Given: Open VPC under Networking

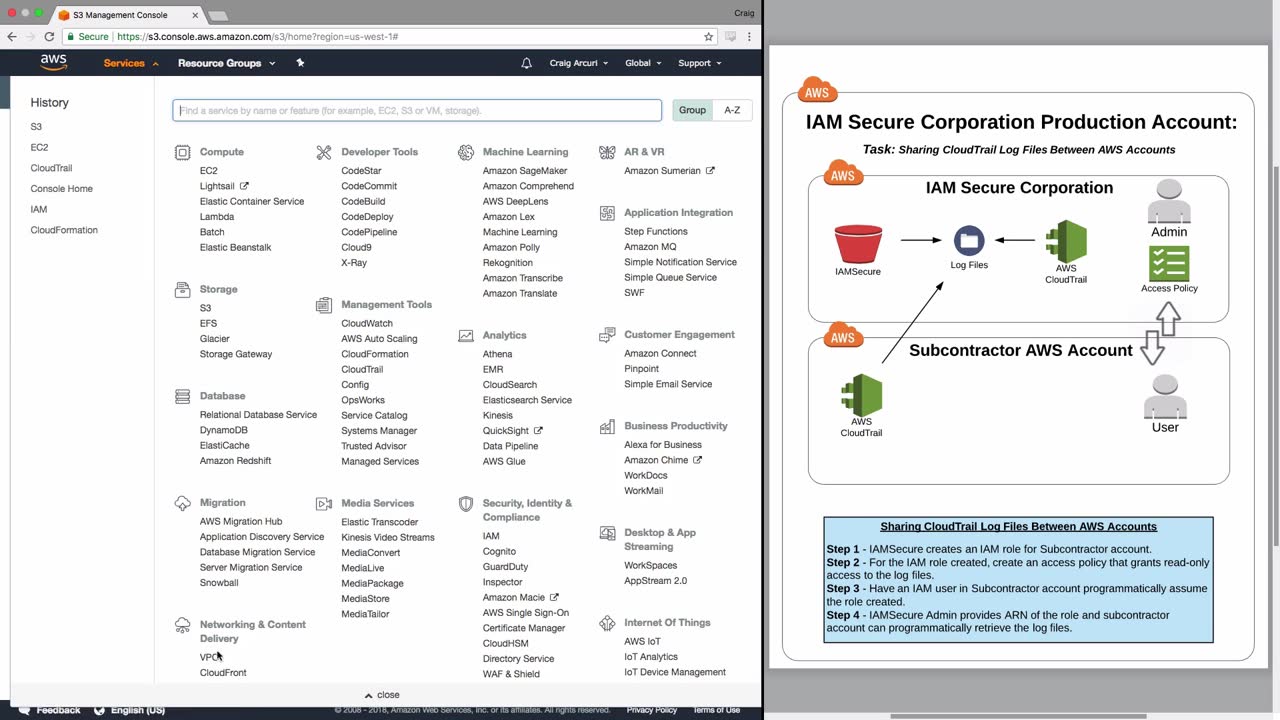Looking at the screenshot, I should click(x=209, y=657).
